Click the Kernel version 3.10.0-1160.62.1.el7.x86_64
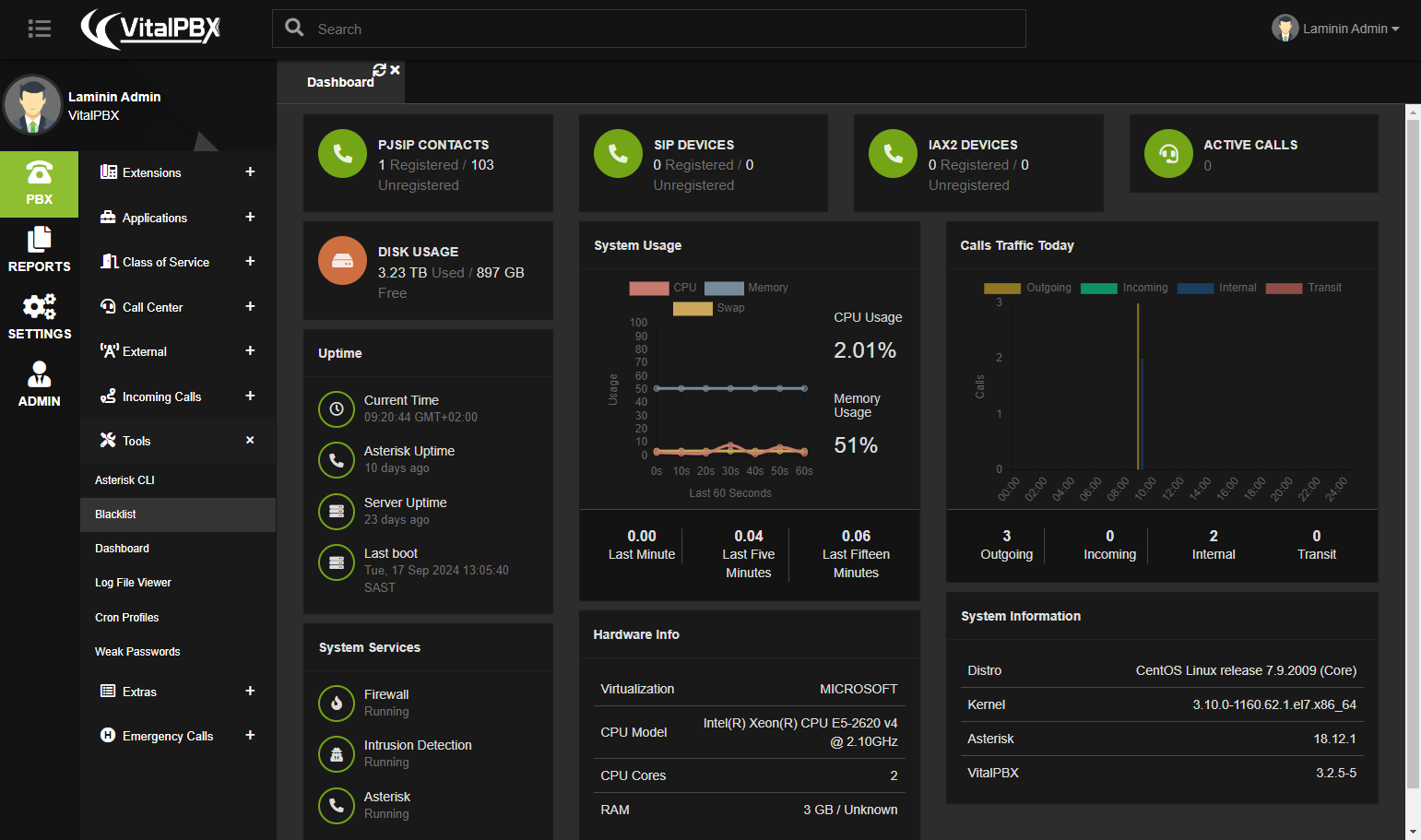Viewport: 1421px width, 840px height. point(1274,704)
